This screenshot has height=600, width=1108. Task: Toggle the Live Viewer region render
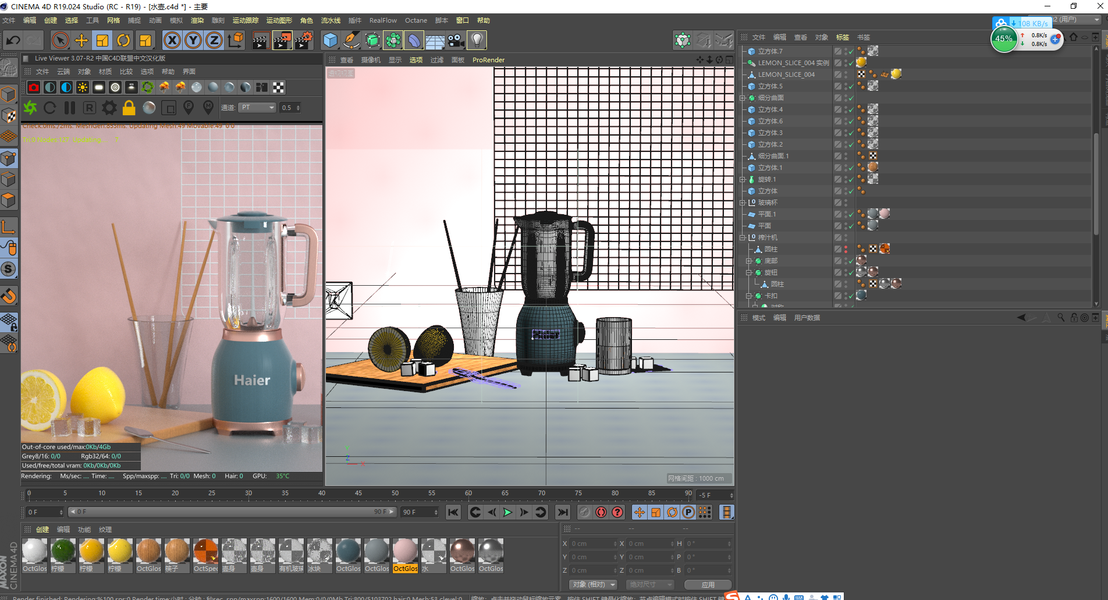pos(168,107)
